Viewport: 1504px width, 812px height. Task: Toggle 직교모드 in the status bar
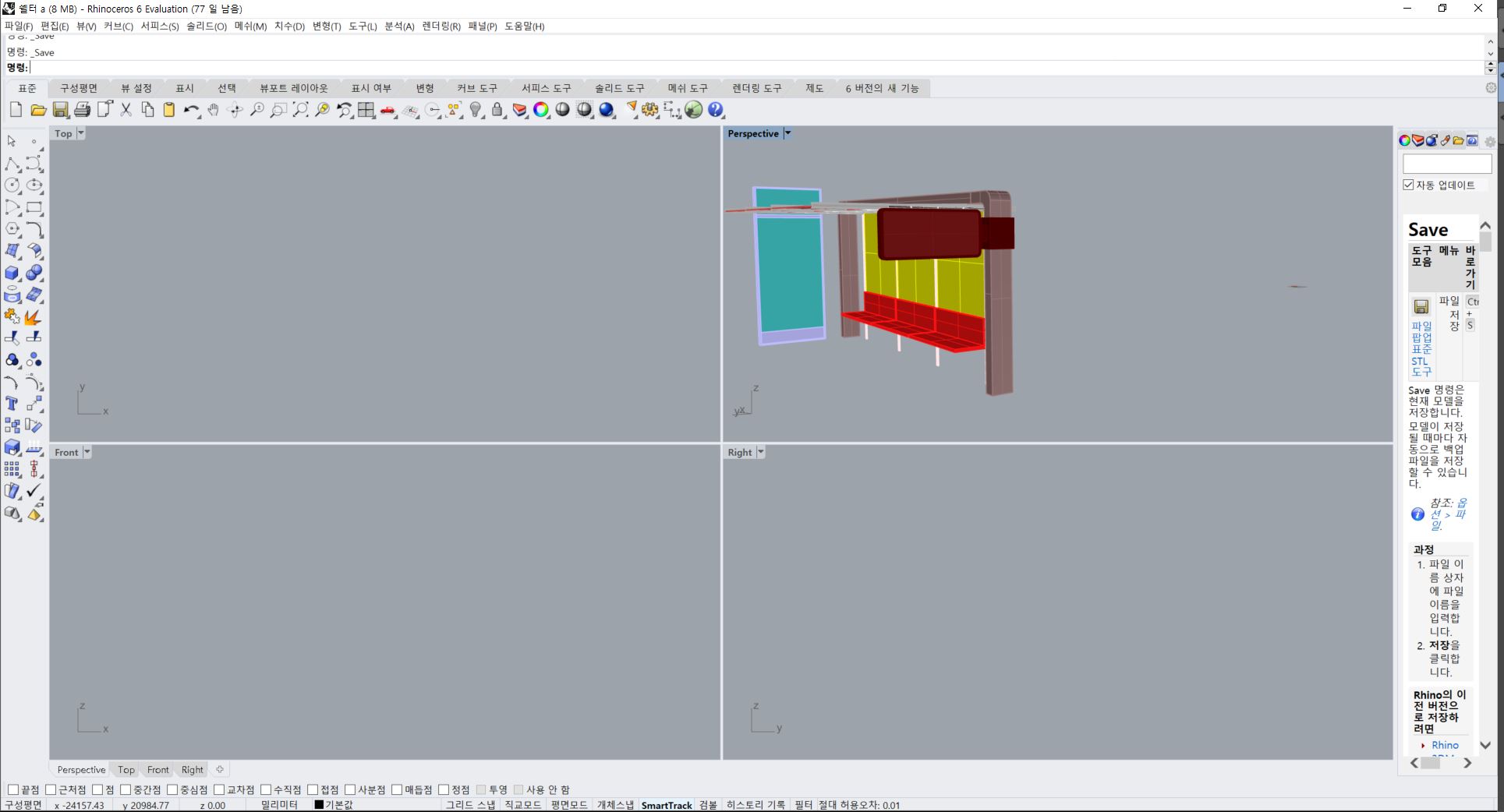522,805
